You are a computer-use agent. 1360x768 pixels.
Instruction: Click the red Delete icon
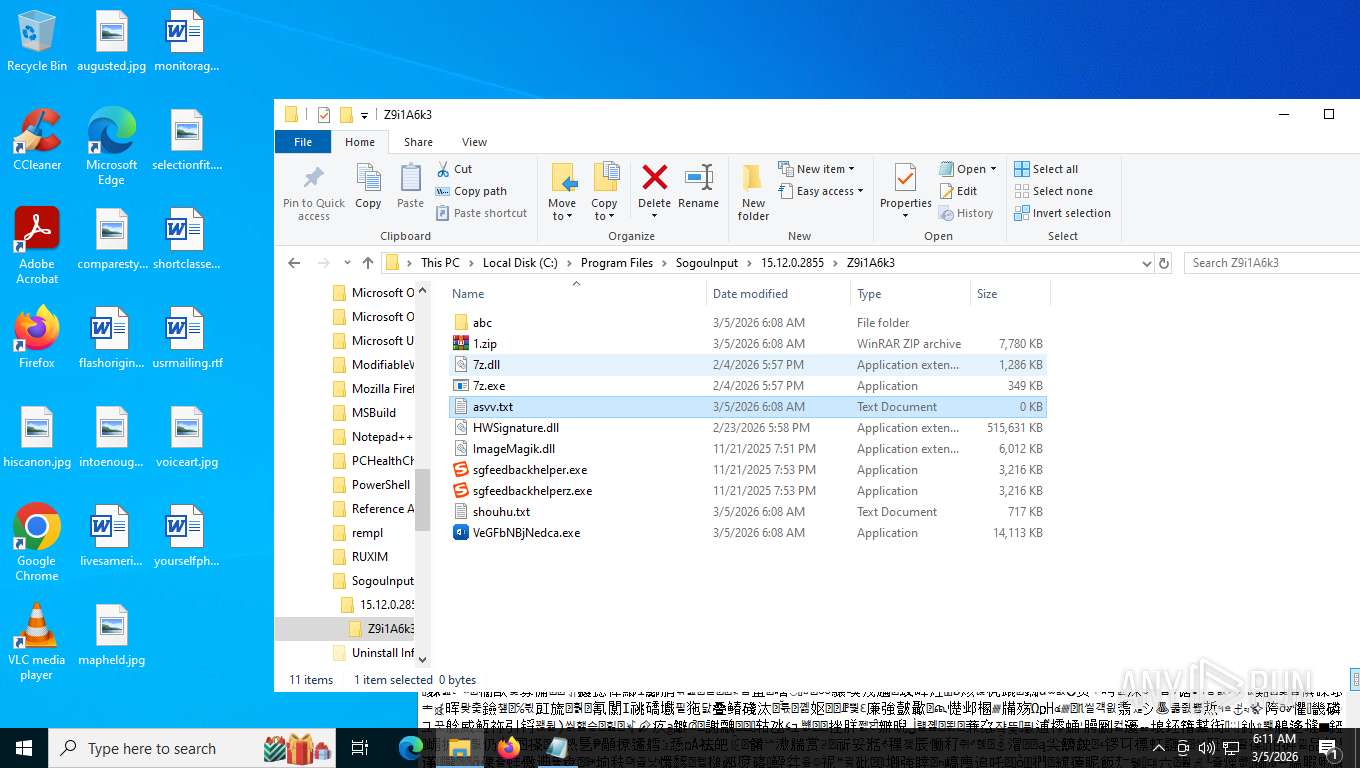coord(655,177)
